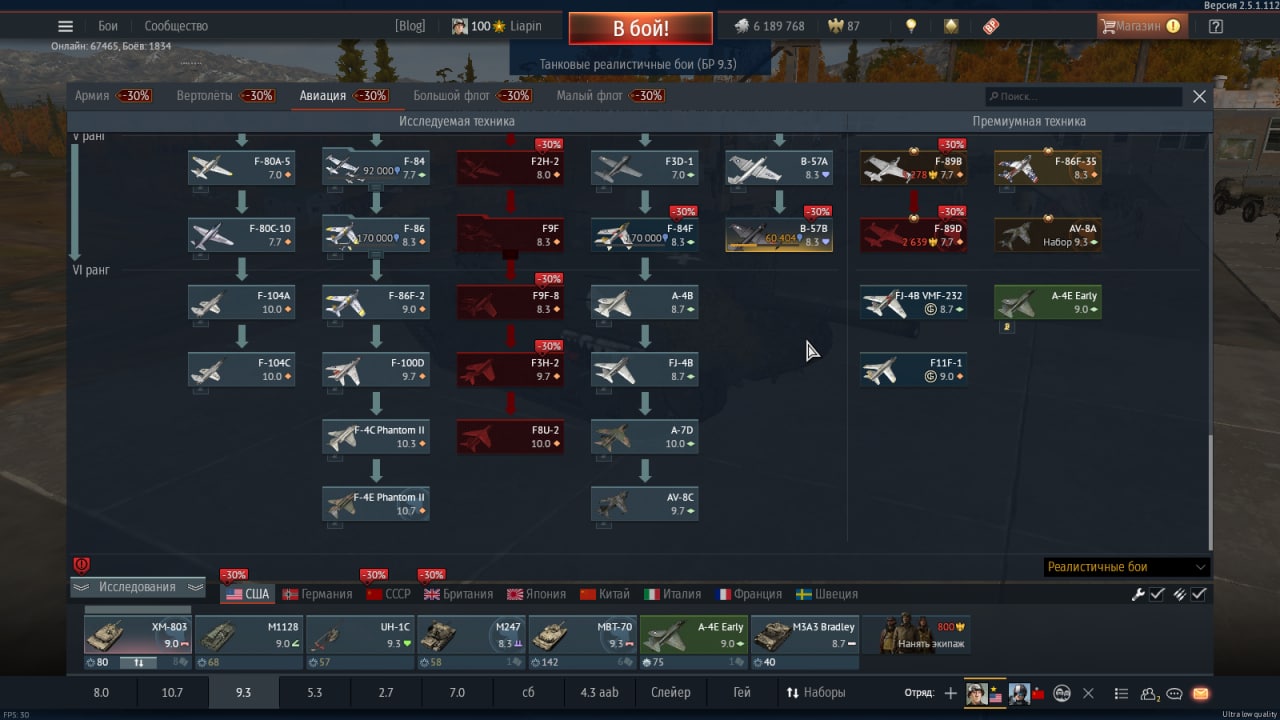The width and height of the screenshot is (1280, 720).
Task: Expand the Исследования panel toggle
Action: click(138, 587)
